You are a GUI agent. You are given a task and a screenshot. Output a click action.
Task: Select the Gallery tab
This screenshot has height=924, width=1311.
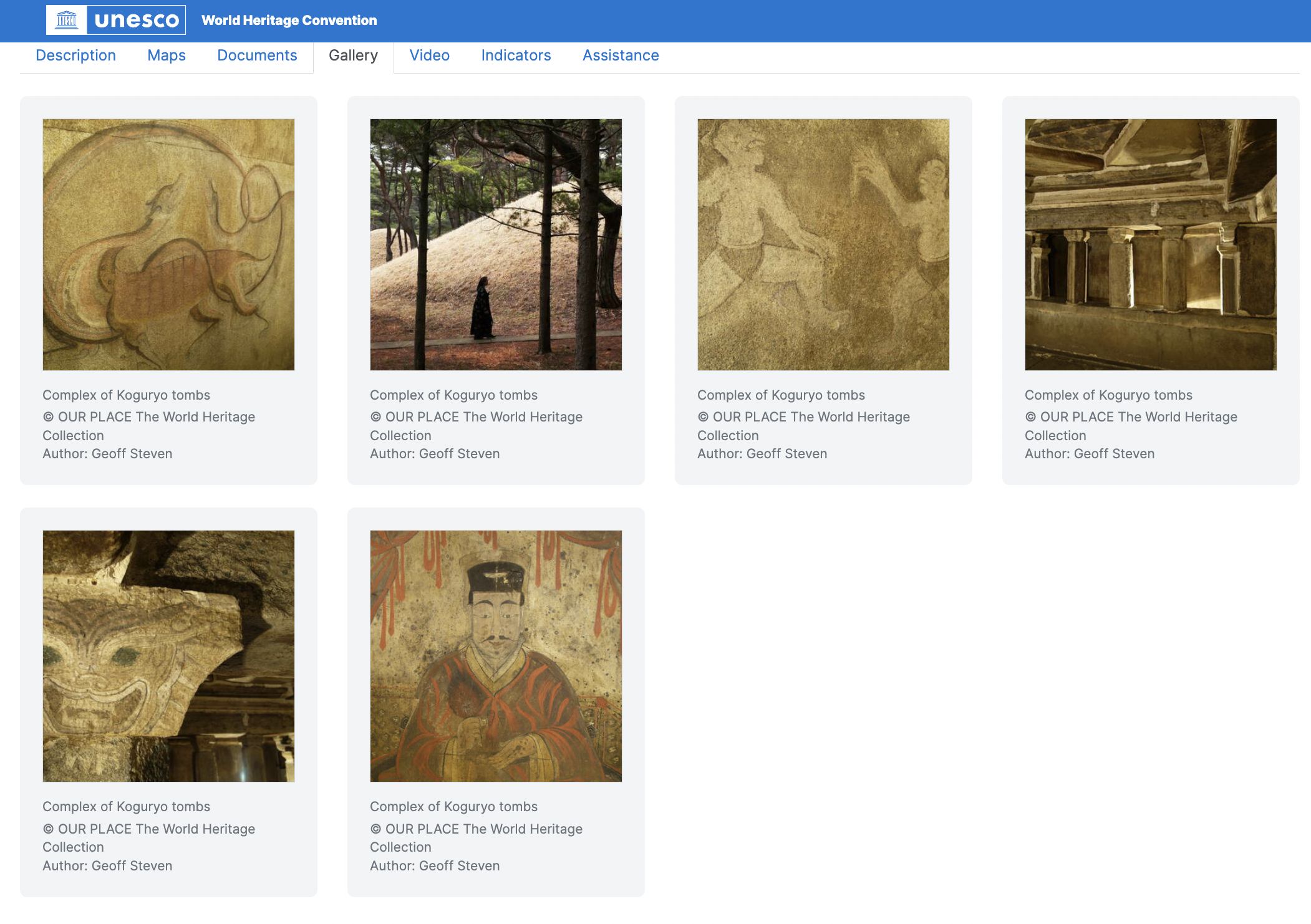coord(354,55)
